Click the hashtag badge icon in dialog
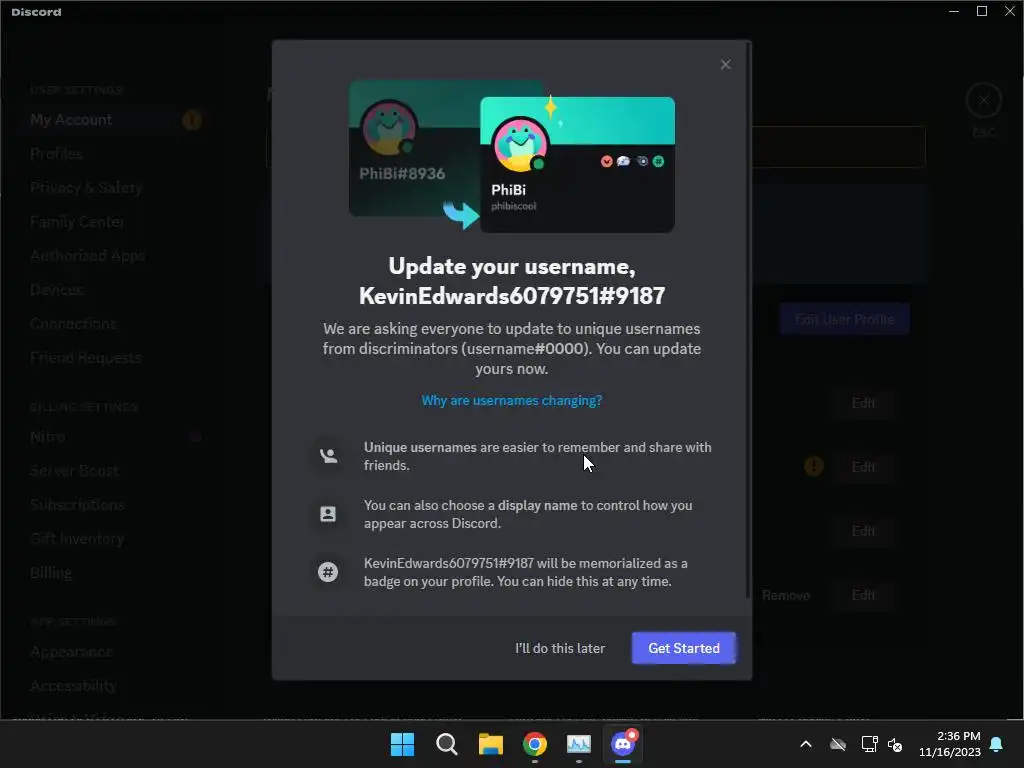The image size is (1024, 768). 328,572
